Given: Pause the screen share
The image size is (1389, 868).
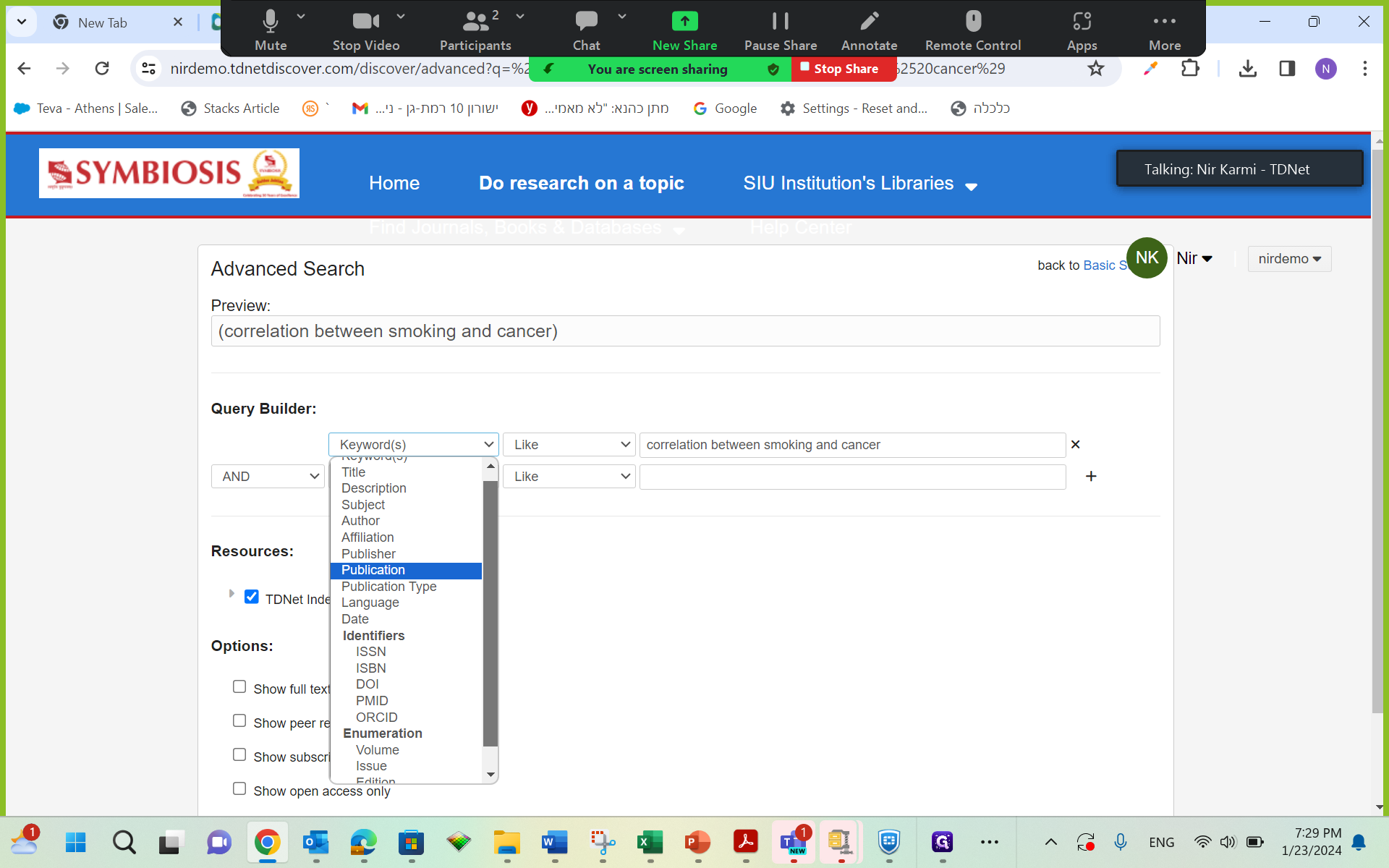Looking at the screenshot, I should [780, 29].
